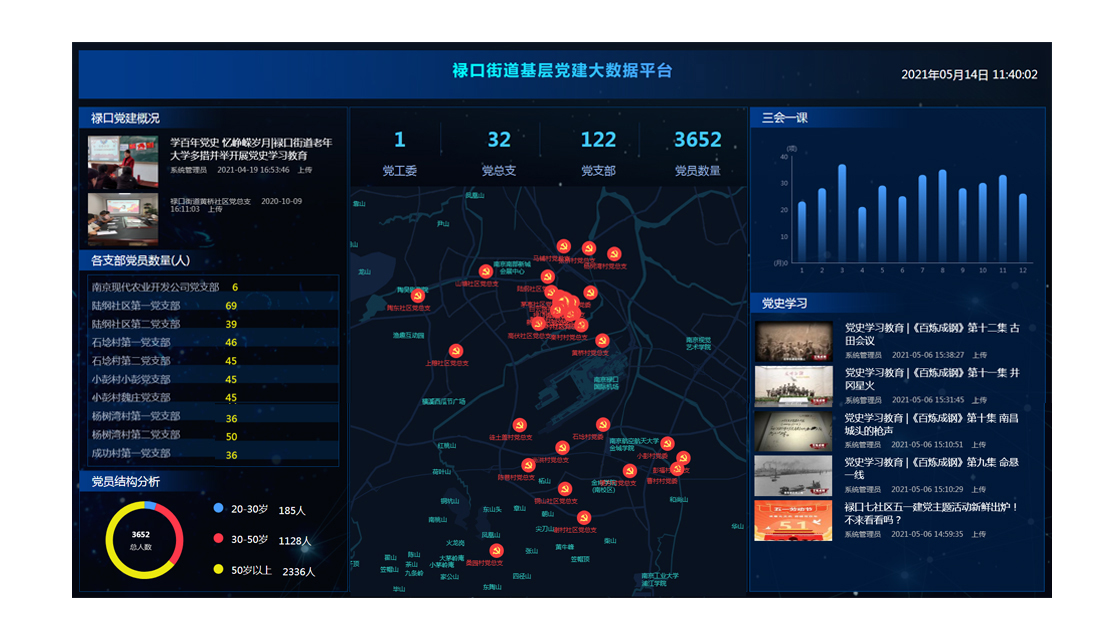Click the 党总支 count of 32
1120x642 pixels.
(x=499, y=140)
